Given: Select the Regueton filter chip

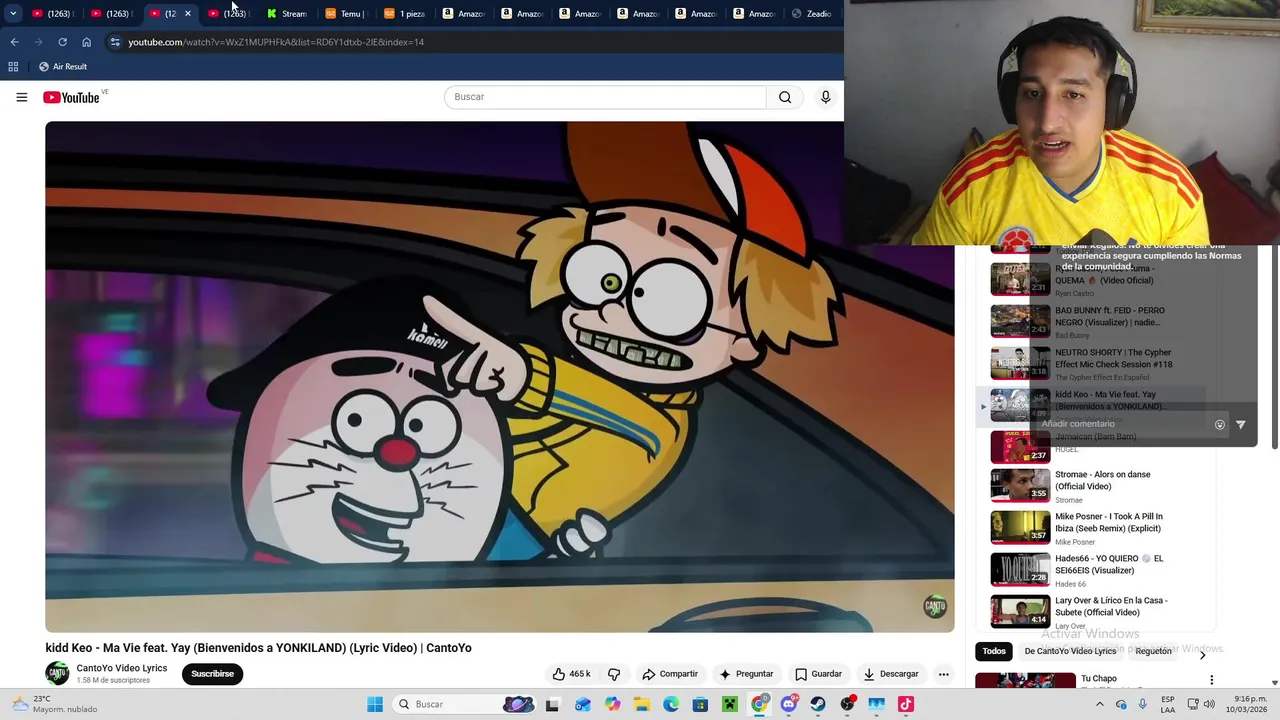Looking at the screenshot, I should click(x=1153, y=651).
